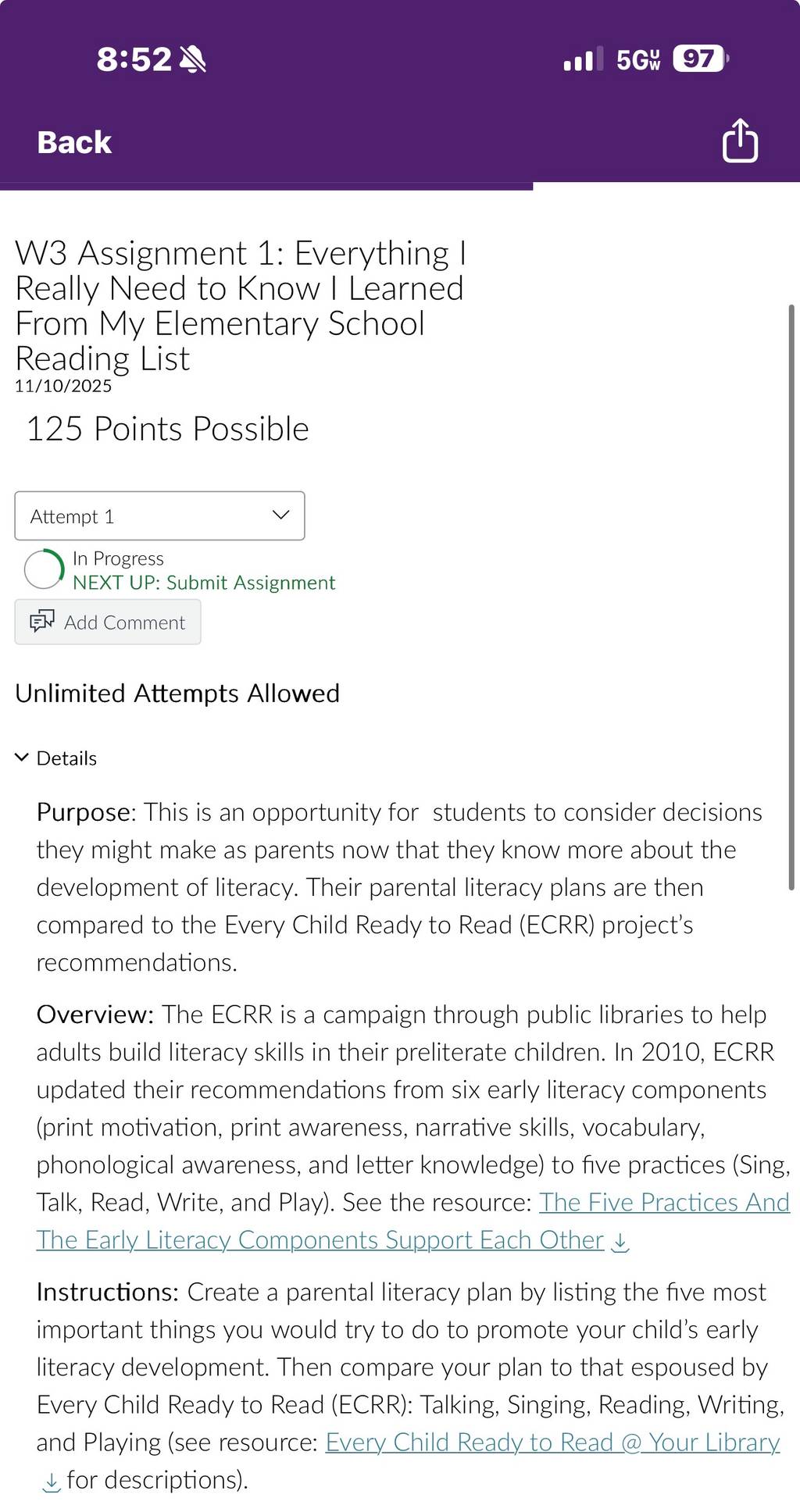Click the In Progress circular indicator

pos(44,569)
